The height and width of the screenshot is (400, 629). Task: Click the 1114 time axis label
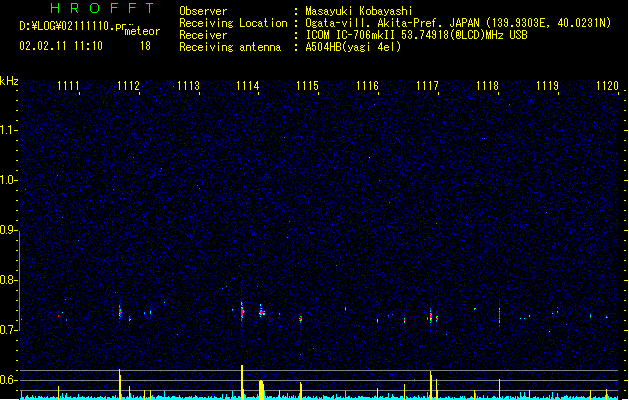248,86
